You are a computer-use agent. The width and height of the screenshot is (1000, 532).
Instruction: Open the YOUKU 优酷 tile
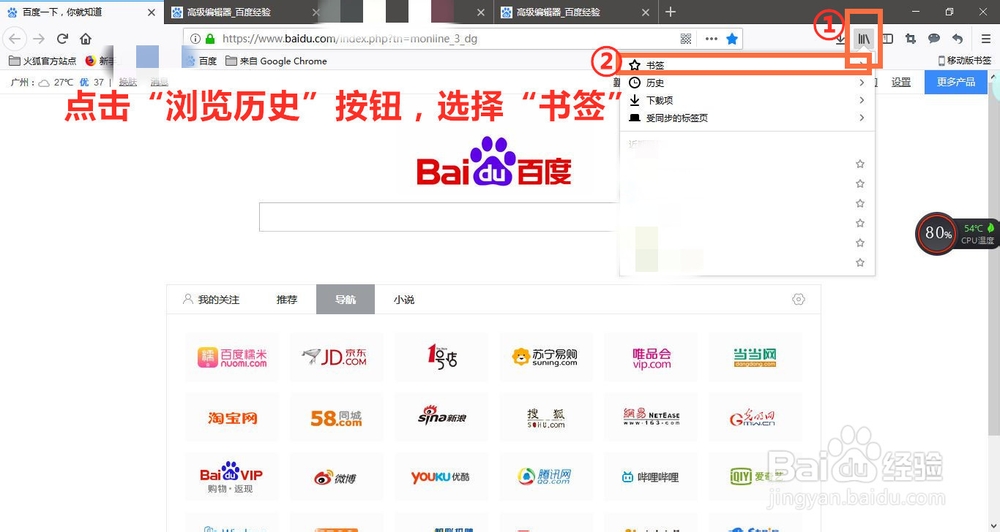[441, 477]
